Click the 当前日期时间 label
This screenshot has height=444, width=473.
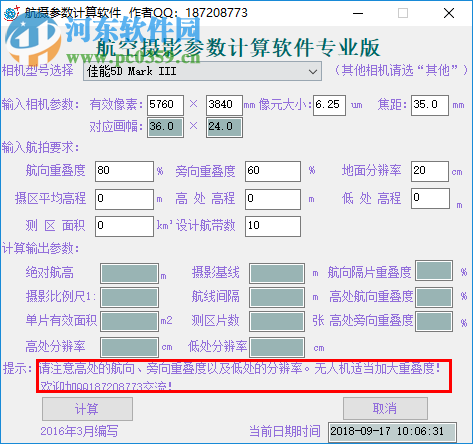285,431
